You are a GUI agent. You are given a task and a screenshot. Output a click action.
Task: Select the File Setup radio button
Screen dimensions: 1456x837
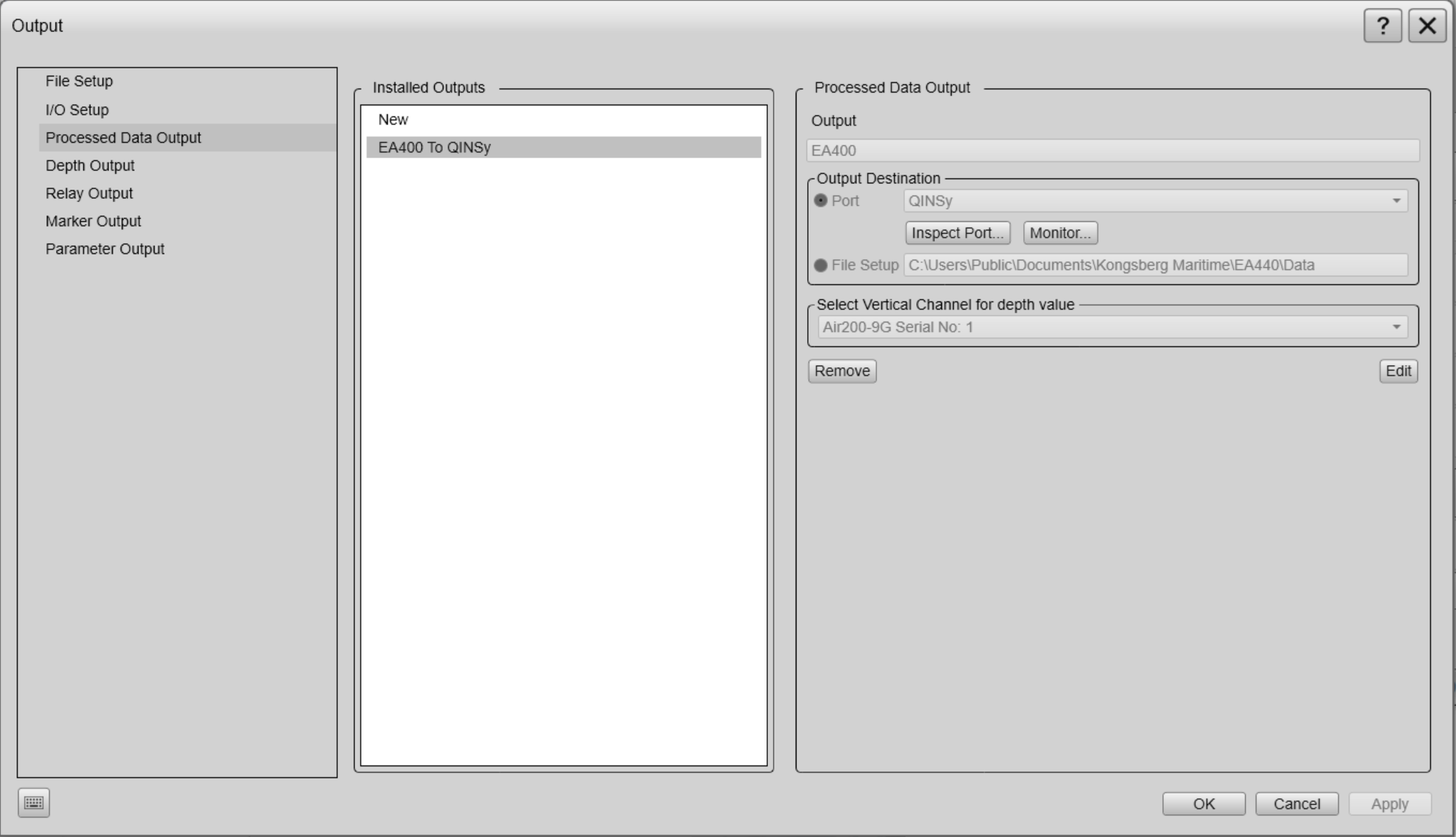821,265
